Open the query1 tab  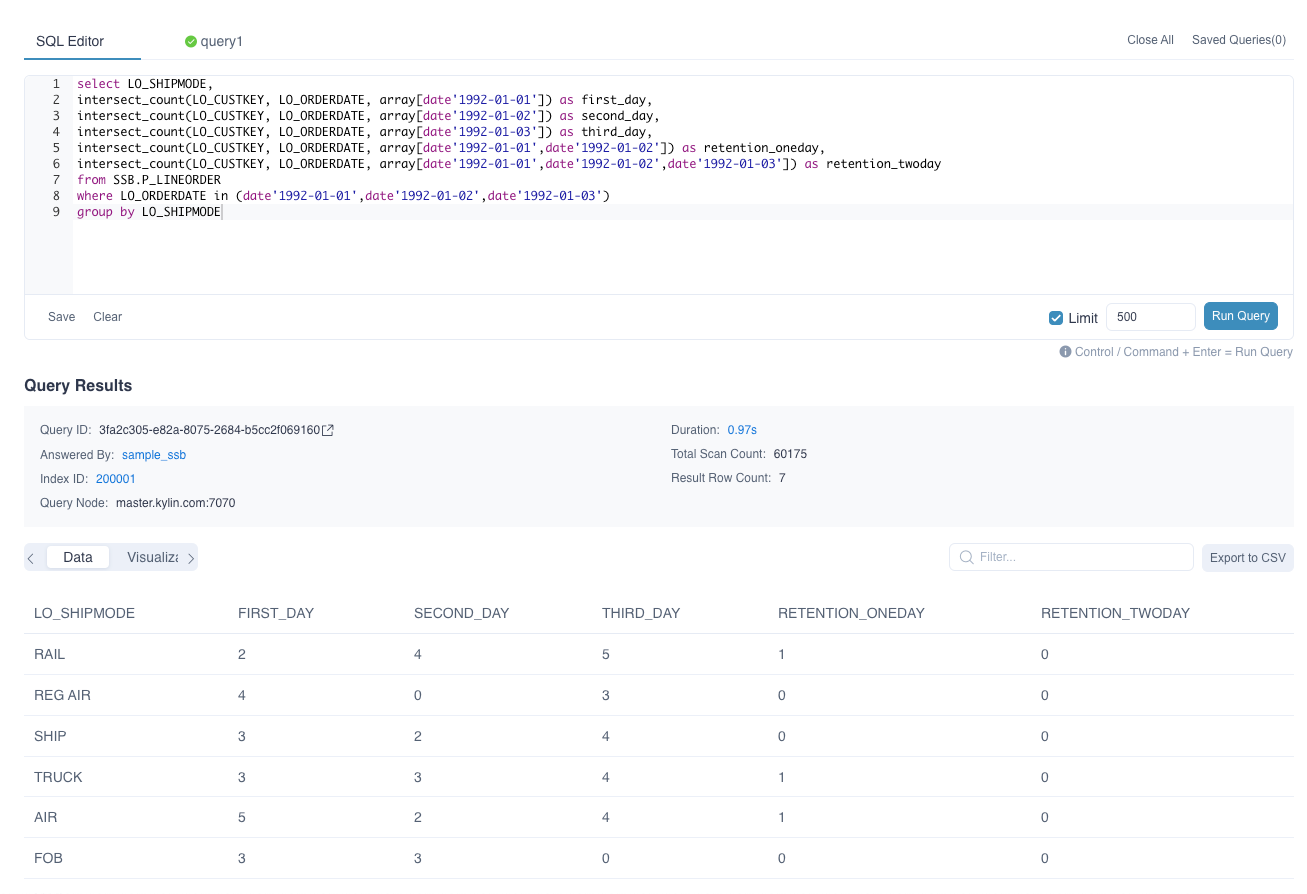221,41
